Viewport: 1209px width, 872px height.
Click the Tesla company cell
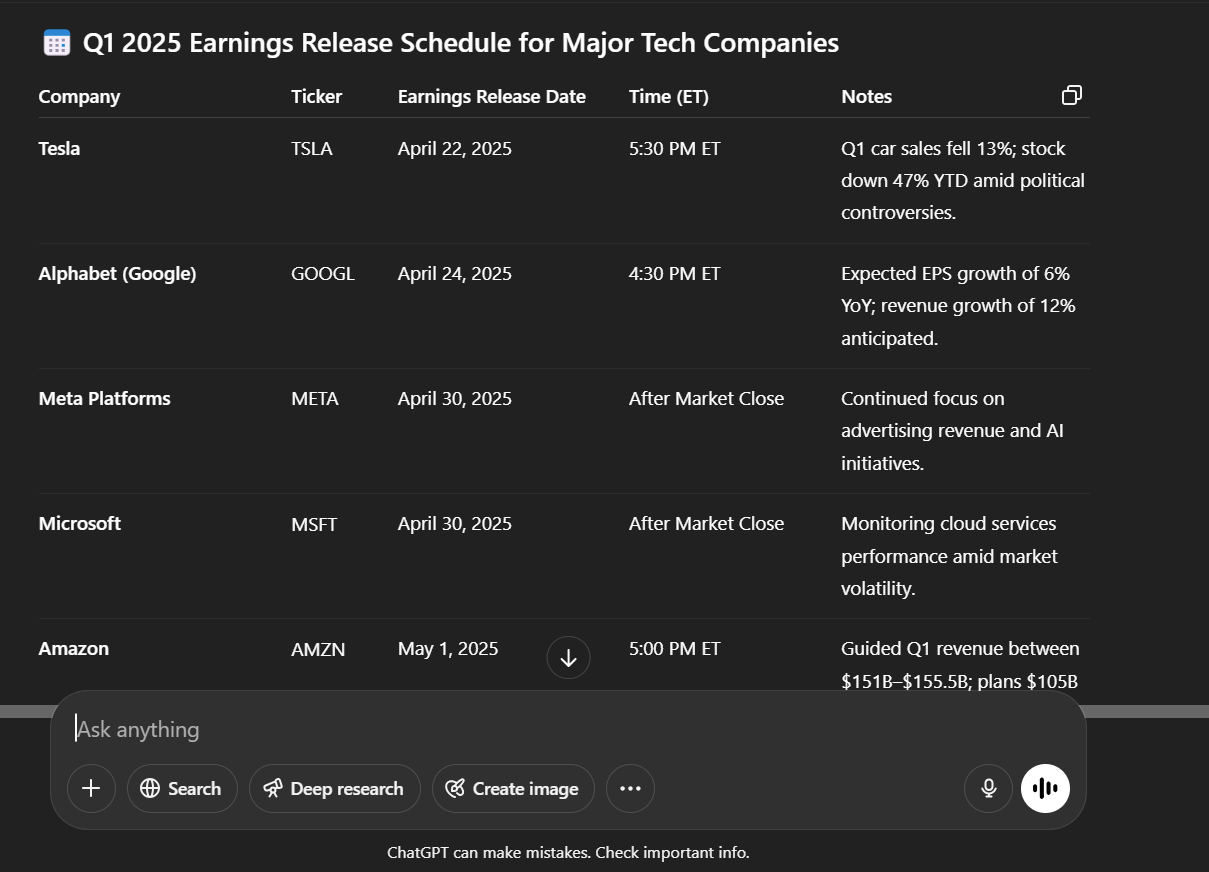59,149
